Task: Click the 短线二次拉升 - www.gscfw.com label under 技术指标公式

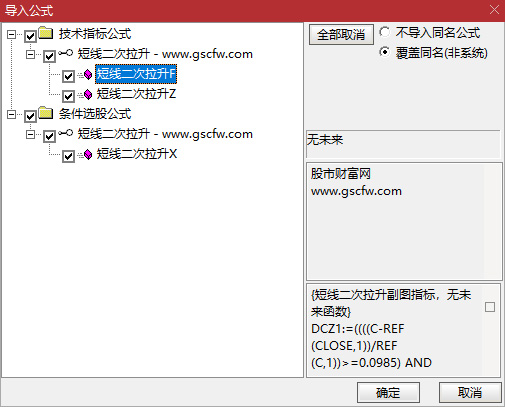Action: point(165,54)
